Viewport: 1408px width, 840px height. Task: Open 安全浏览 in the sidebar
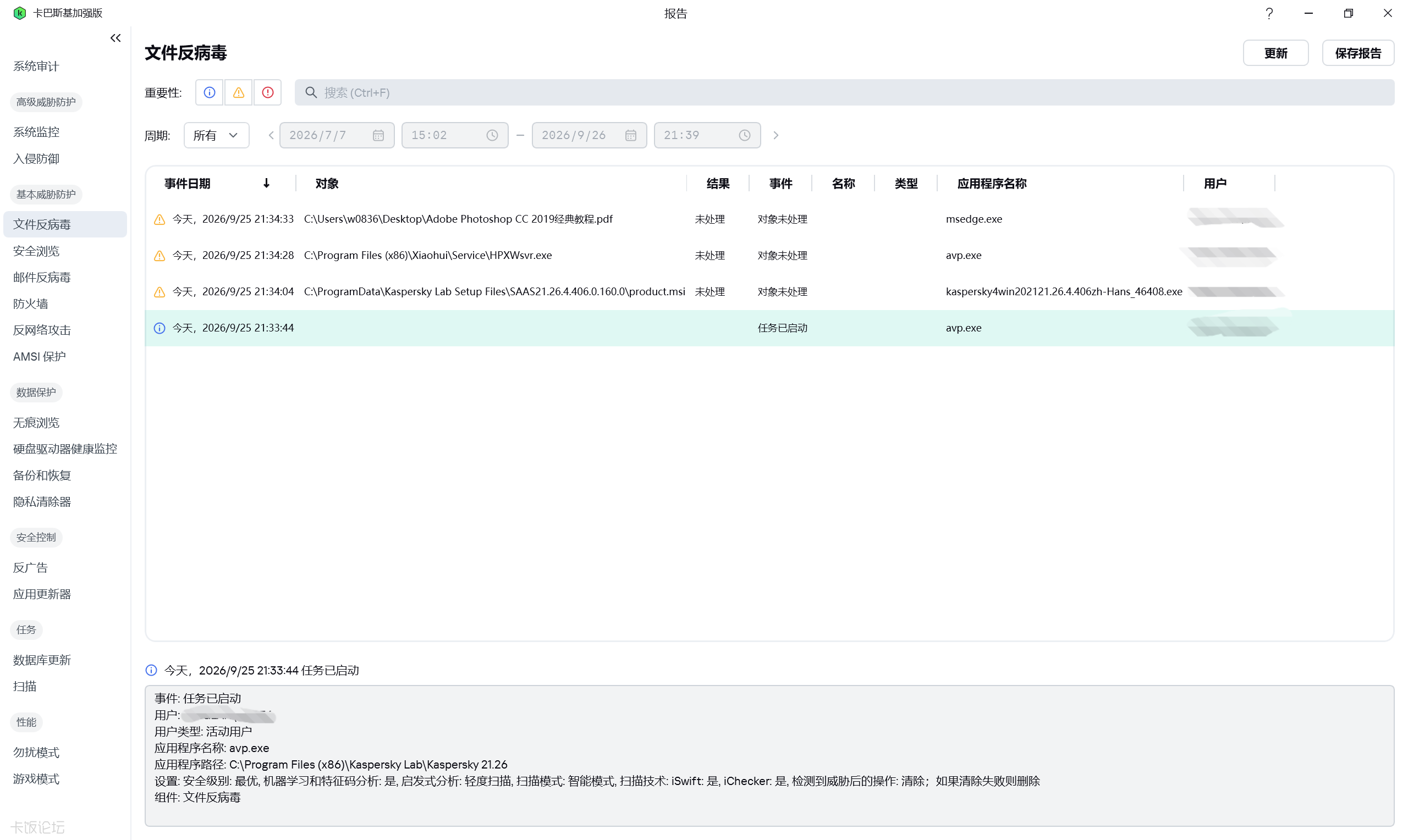pyautogui.click(x=36, y=251)
